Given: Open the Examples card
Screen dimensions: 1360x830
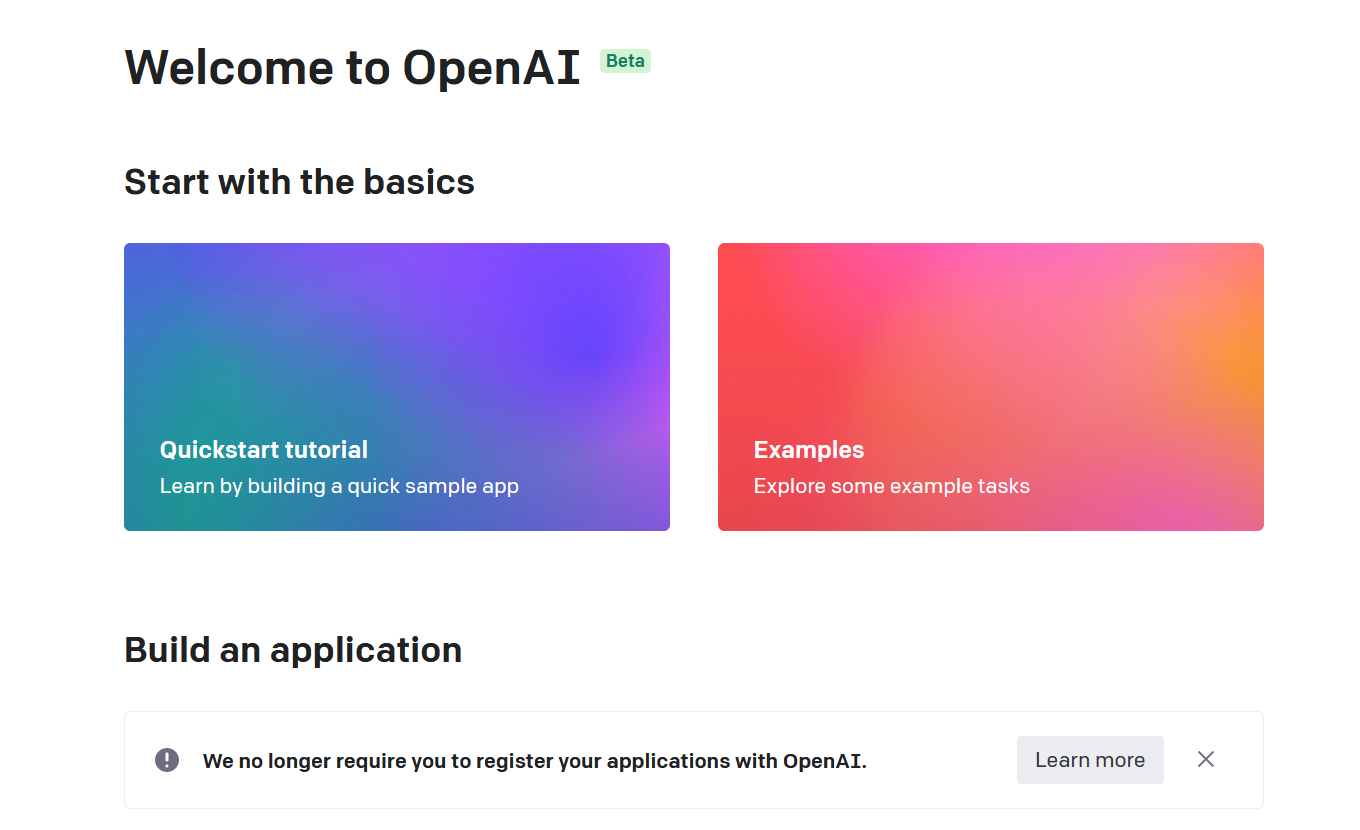Looking at the screenshot, I should point(991,387).
